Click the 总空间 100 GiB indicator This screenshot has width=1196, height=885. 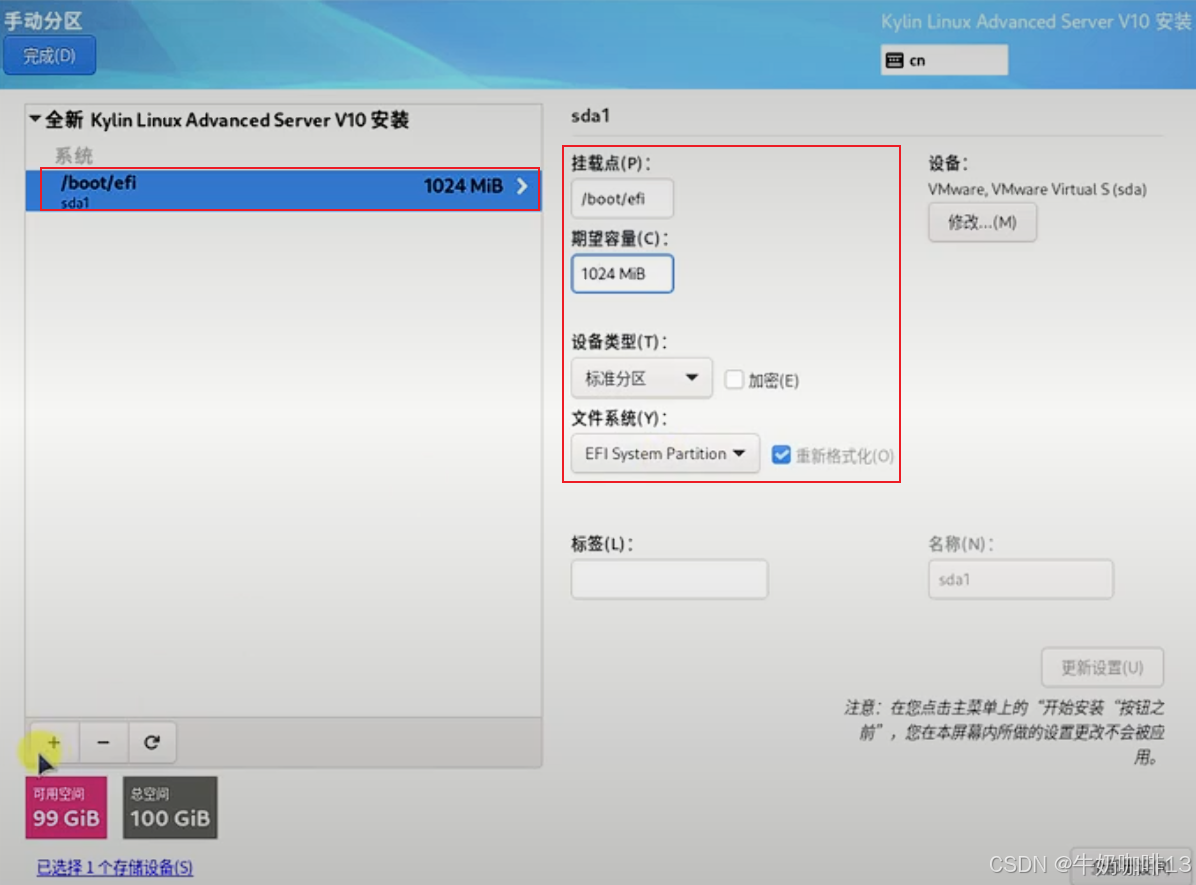(170, 808)
